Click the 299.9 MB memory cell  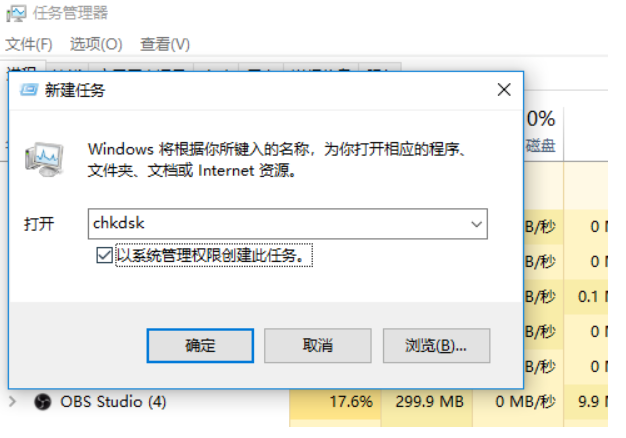[x=427, y=402]
